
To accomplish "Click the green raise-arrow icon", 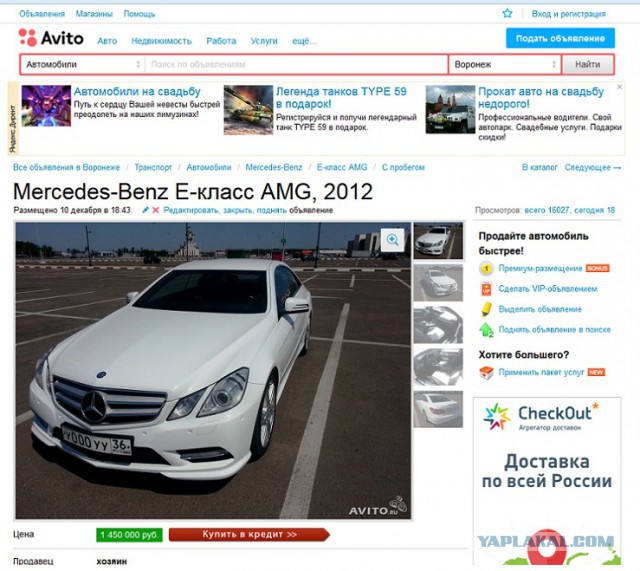I will 486,330.
